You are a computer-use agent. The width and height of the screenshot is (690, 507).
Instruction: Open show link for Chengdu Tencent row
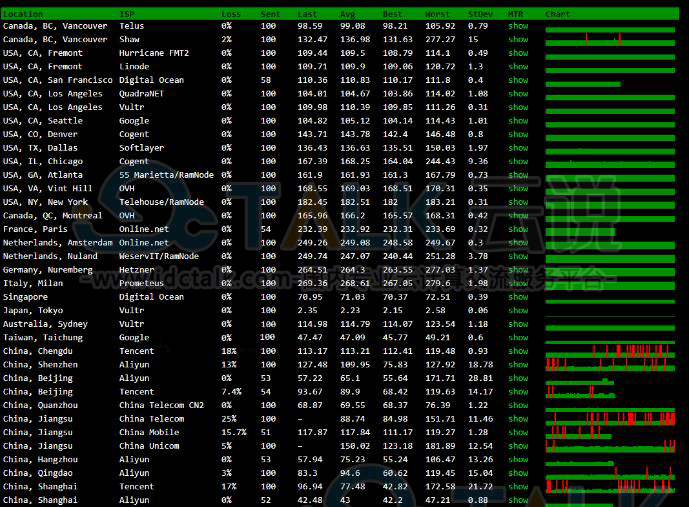518,351
